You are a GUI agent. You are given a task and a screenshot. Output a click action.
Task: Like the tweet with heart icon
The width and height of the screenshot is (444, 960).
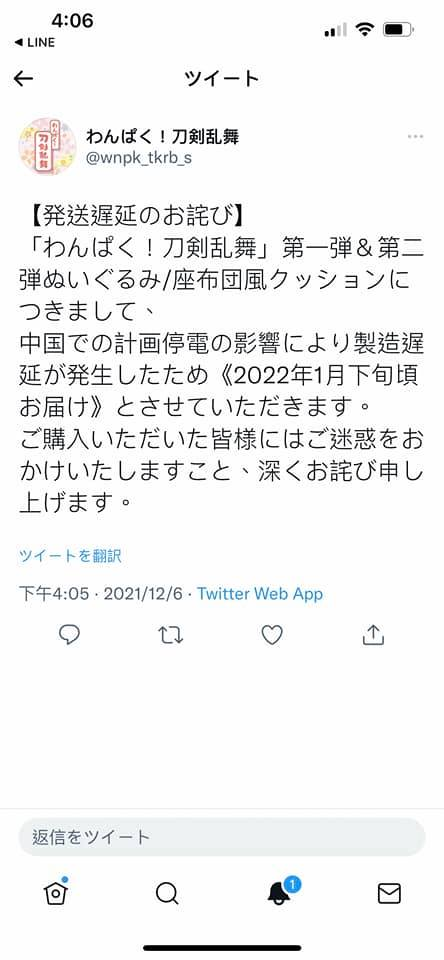click(x=272, y=636)
